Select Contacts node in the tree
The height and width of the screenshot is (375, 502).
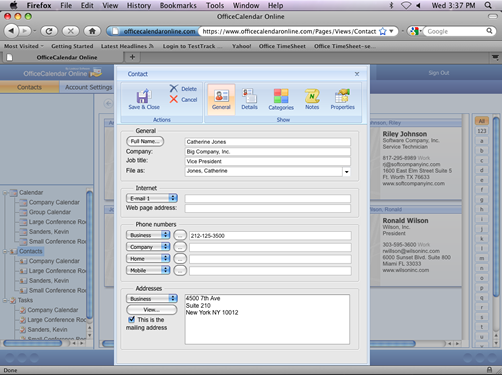30,251
